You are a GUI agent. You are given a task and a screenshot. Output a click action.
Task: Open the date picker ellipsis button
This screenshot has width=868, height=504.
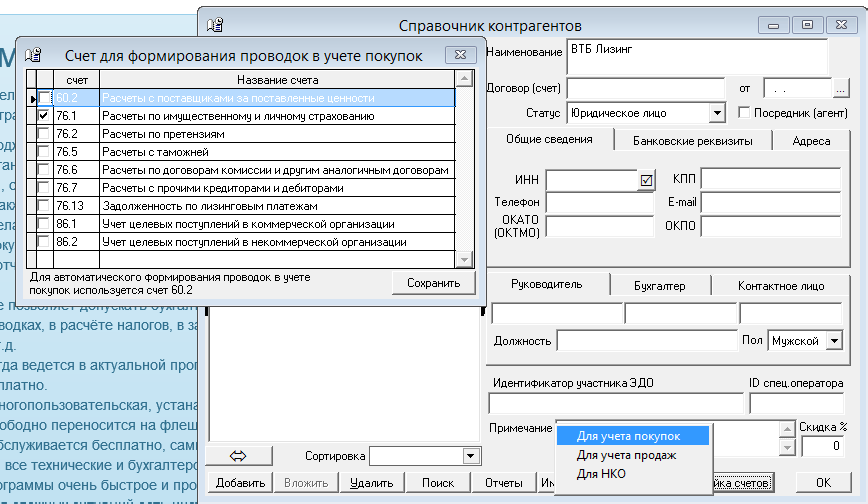pos(840,89)
